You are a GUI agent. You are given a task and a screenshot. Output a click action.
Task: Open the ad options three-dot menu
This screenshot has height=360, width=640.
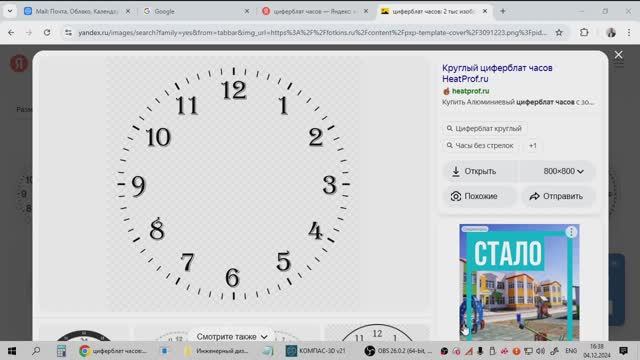(571, 232)
